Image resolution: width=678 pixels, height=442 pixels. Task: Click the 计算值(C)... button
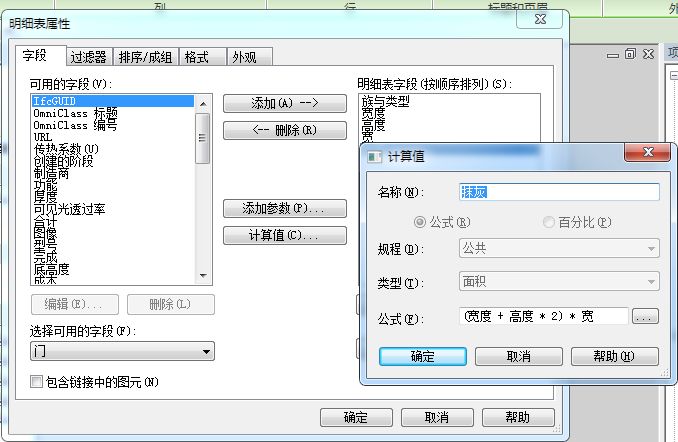[x=285, y=235]
